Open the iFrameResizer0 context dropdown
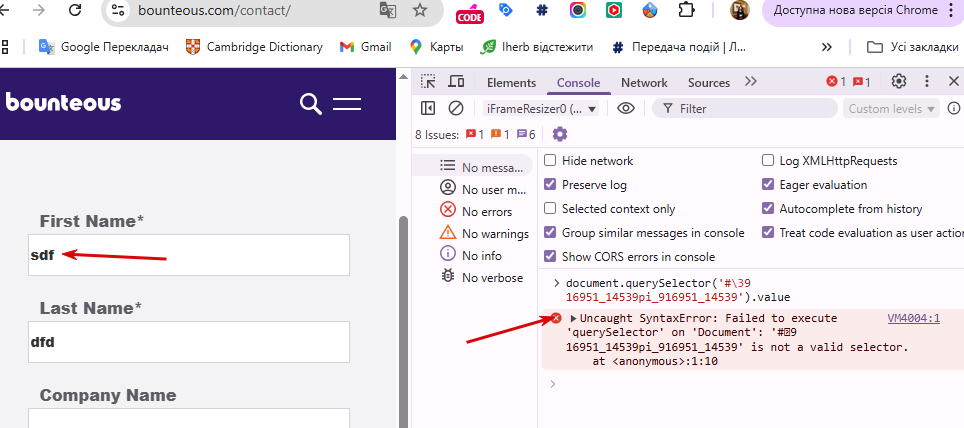 point(541,109)
